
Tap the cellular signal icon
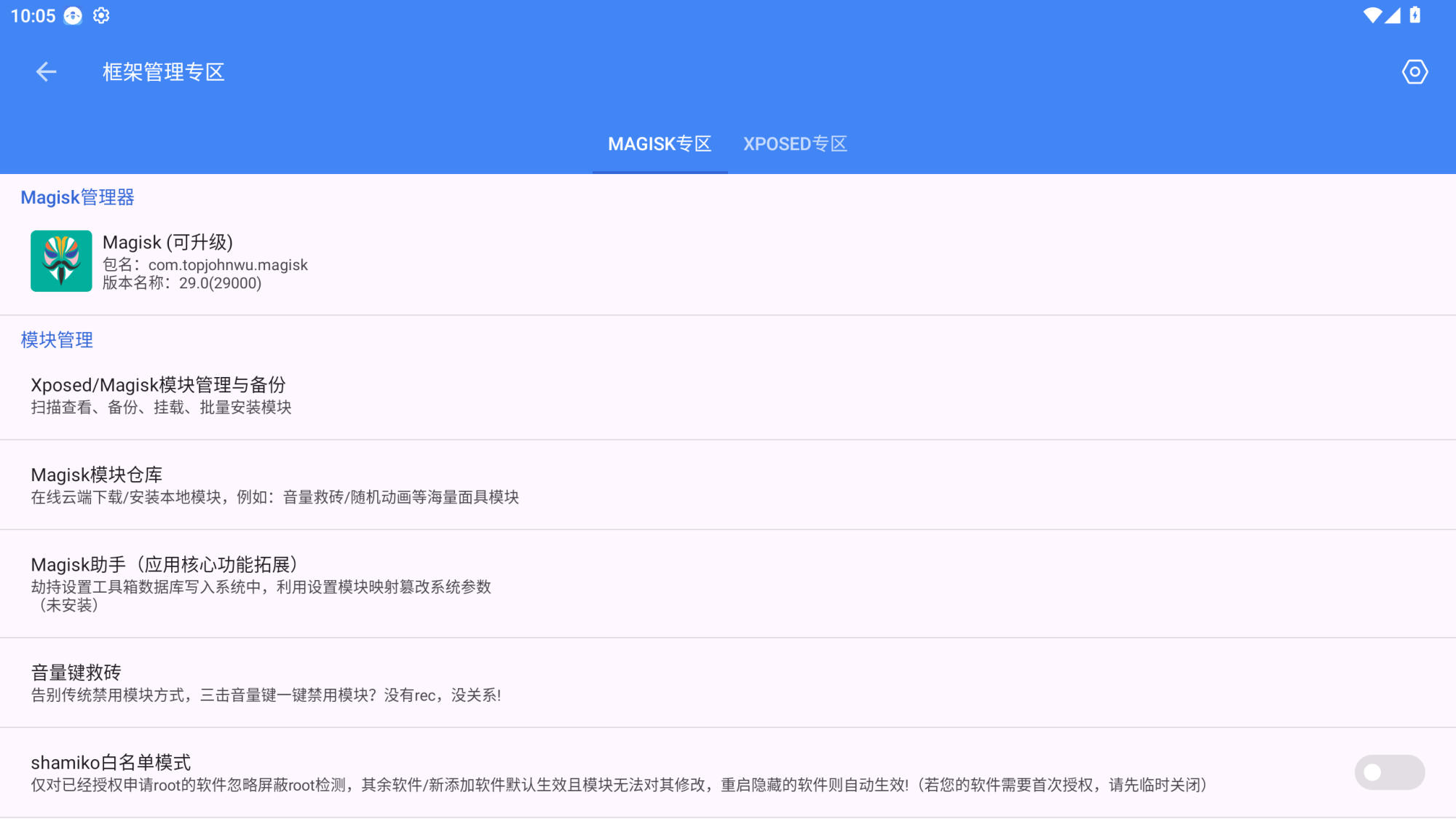click(x=1393, y=15)
